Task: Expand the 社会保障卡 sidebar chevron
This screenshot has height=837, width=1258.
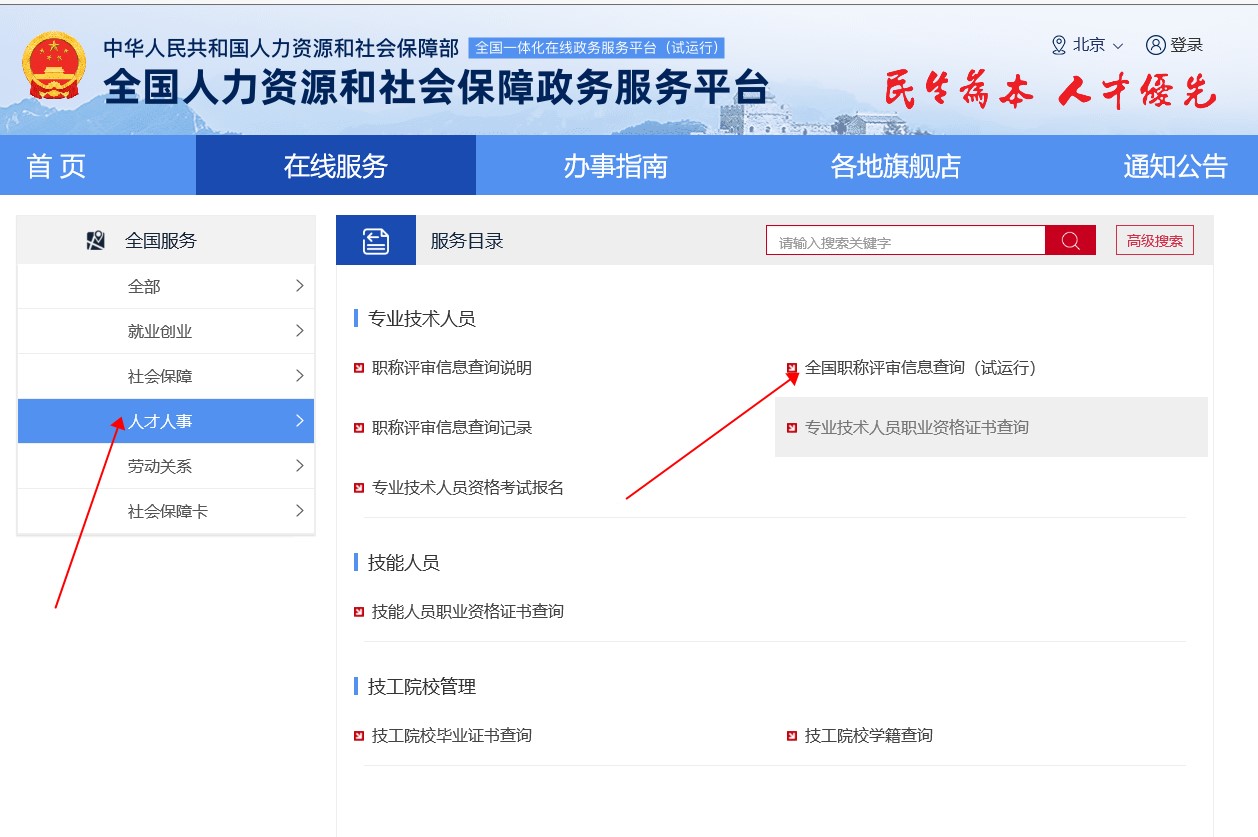Action: click(299, 511)
